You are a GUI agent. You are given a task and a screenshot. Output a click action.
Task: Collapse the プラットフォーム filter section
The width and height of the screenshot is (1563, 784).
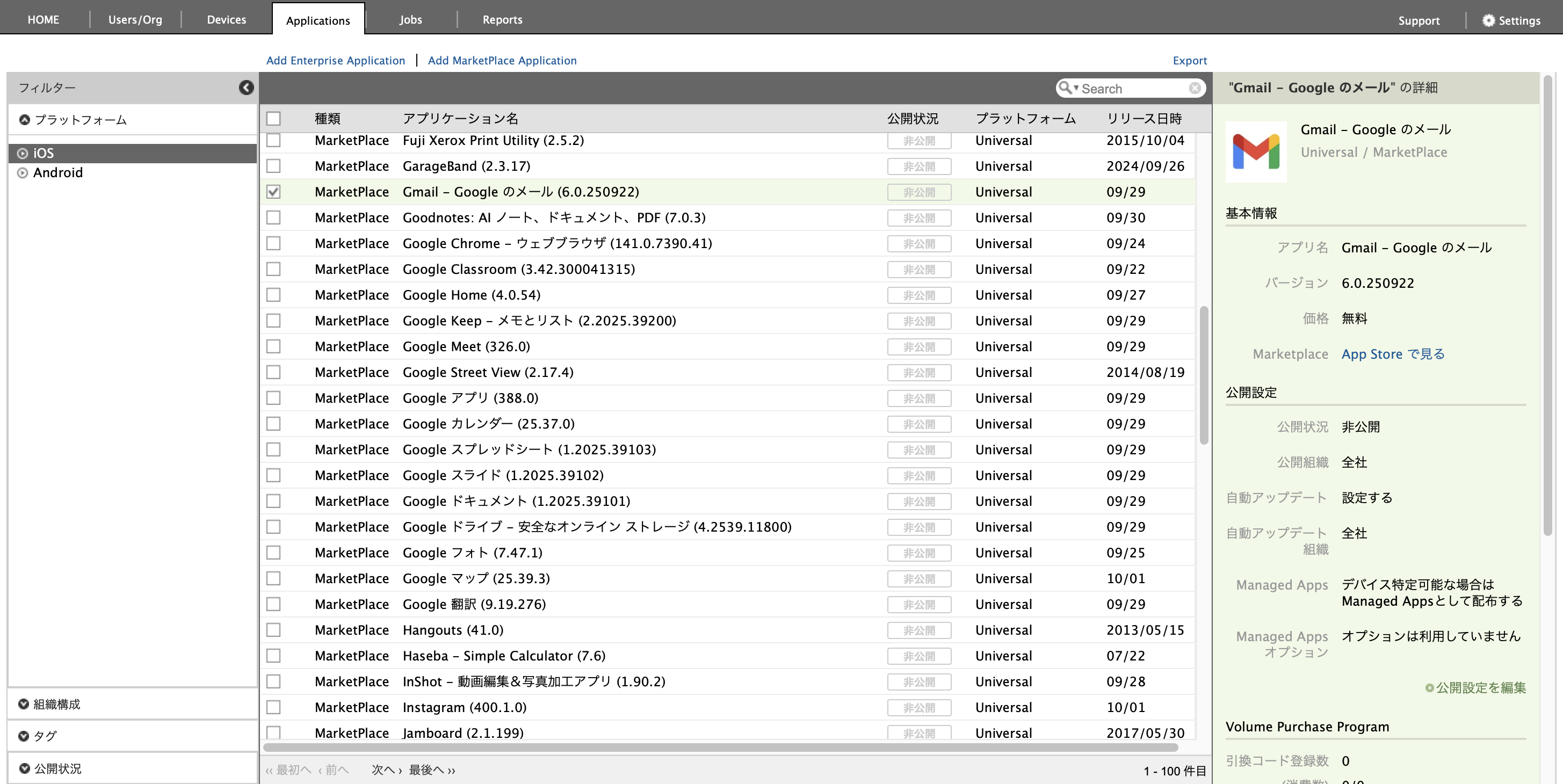[x=24, y=120]
